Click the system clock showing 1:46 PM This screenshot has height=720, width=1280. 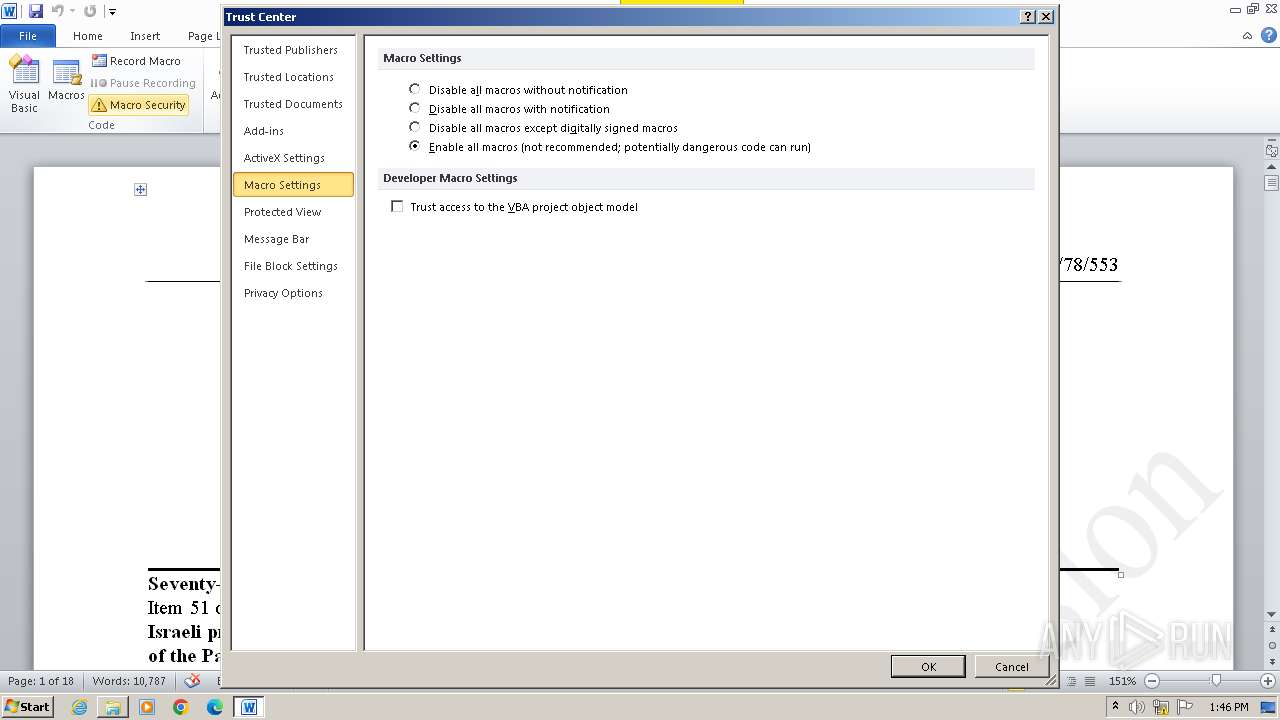coord(1228,707)
